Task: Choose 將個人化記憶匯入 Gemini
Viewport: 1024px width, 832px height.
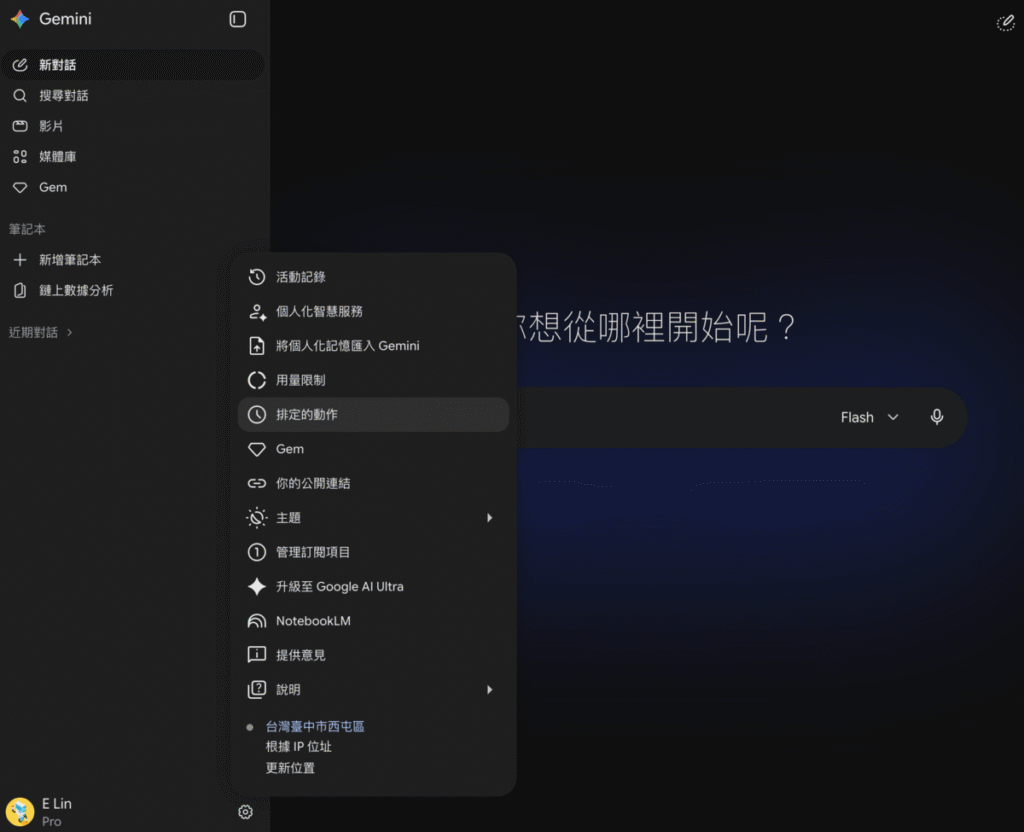Action: [x=373, y=345]
